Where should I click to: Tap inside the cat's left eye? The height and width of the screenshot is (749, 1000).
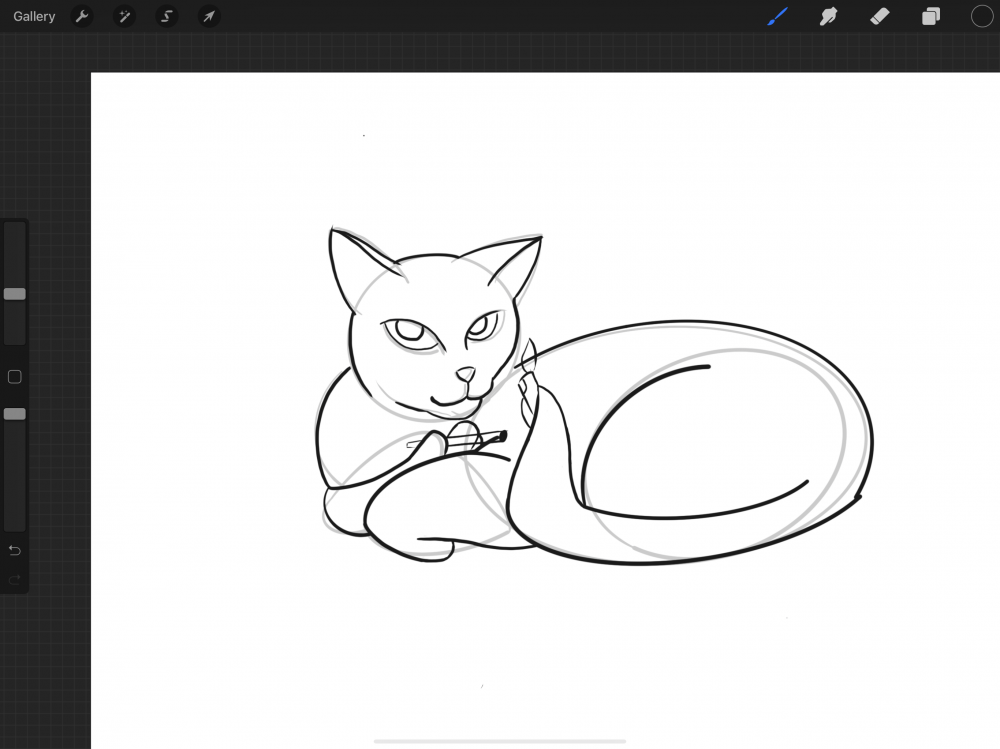pos(406,330)
